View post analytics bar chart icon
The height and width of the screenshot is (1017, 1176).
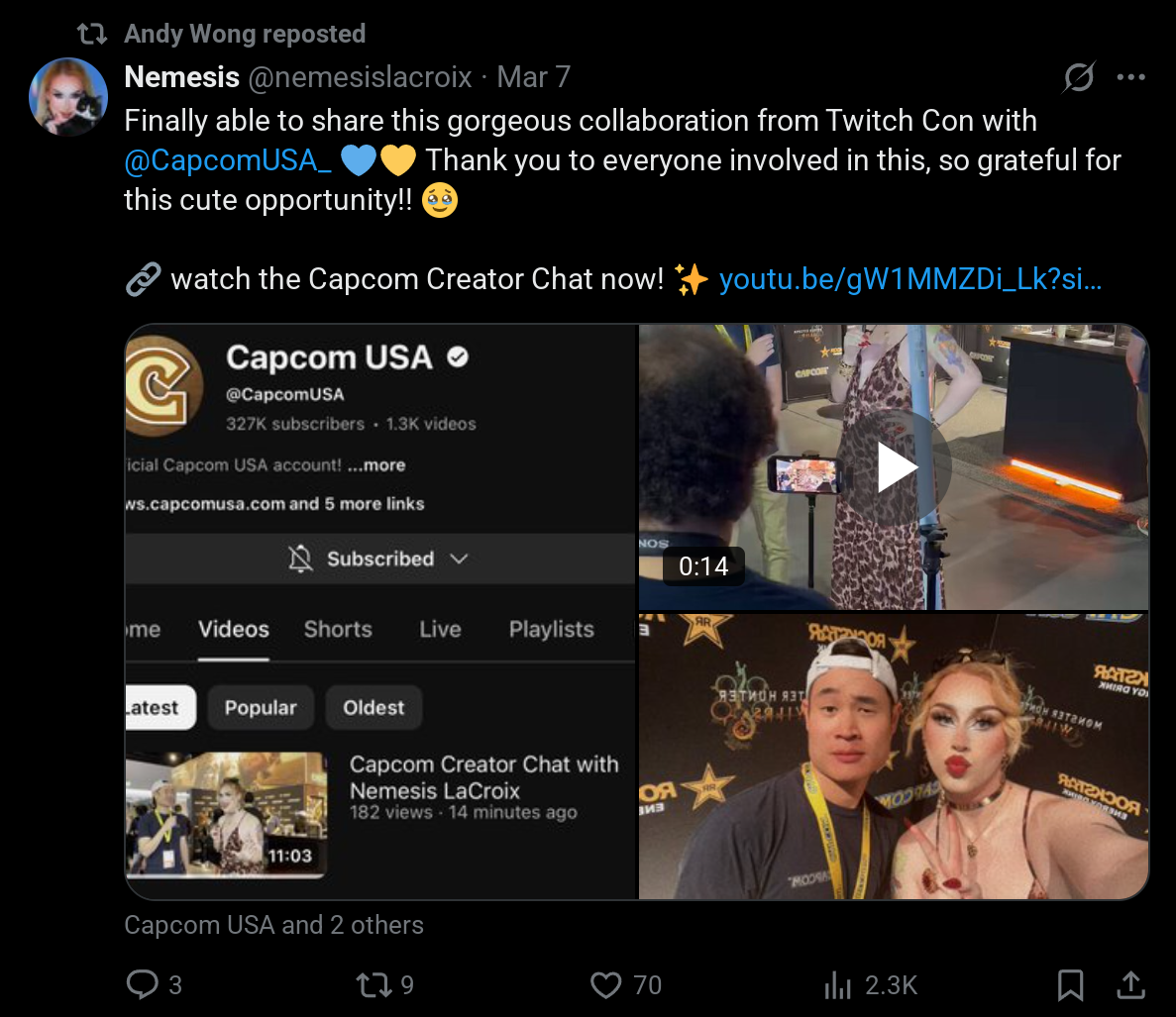[838, 984]
